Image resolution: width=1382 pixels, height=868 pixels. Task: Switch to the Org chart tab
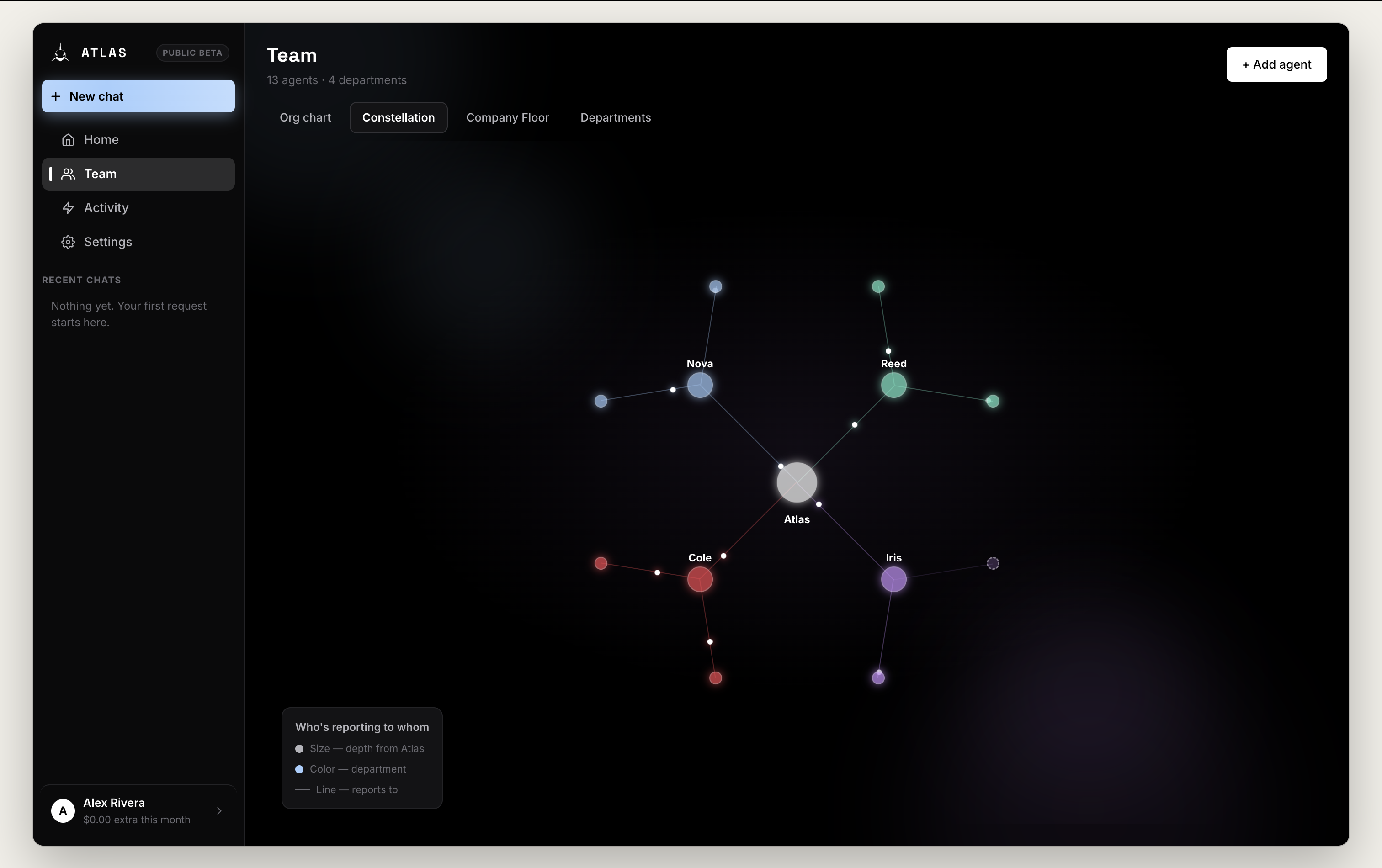point(305,117)
